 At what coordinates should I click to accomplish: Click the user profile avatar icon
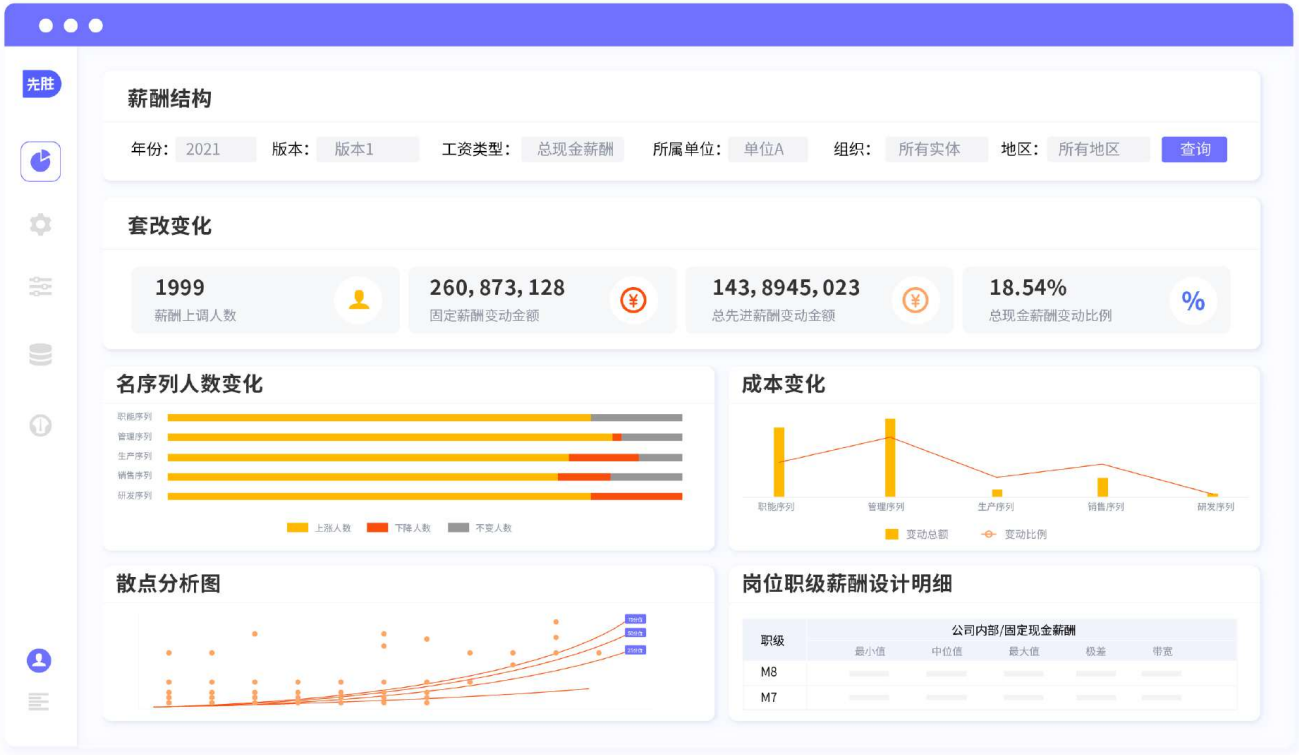coord(39,660)
